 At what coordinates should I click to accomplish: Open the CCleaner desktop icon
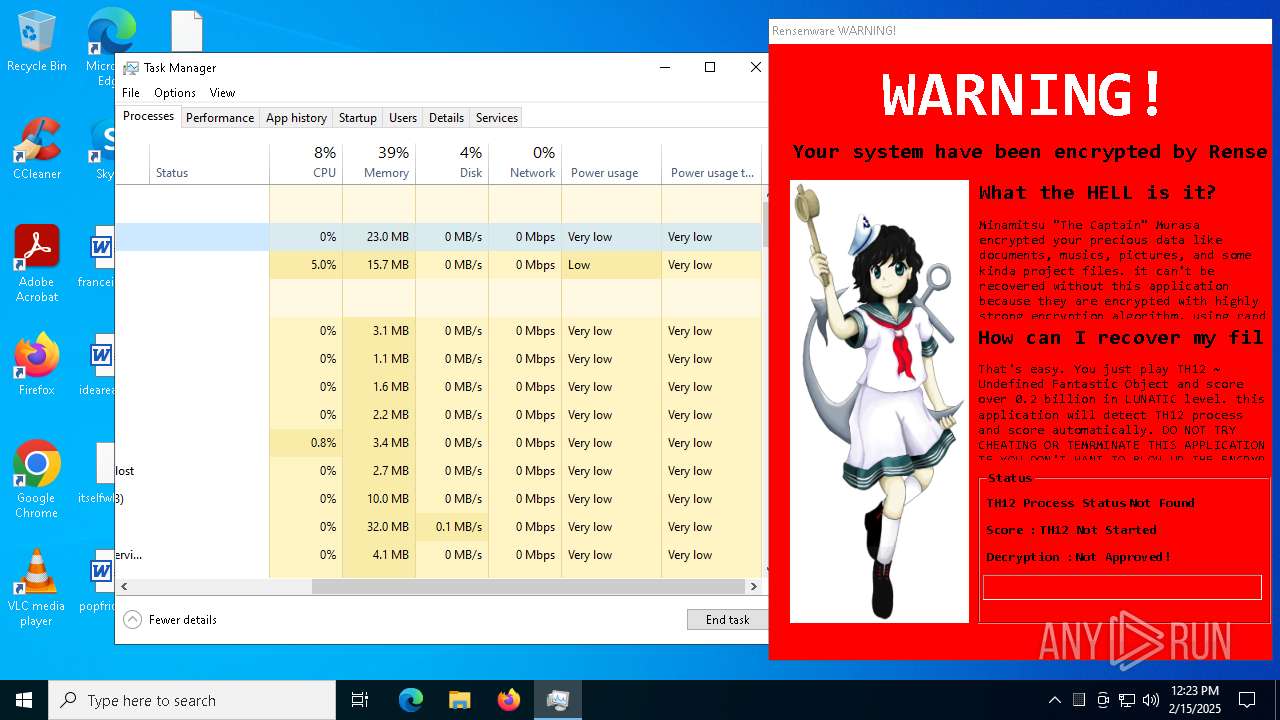(x=37, y=150)
